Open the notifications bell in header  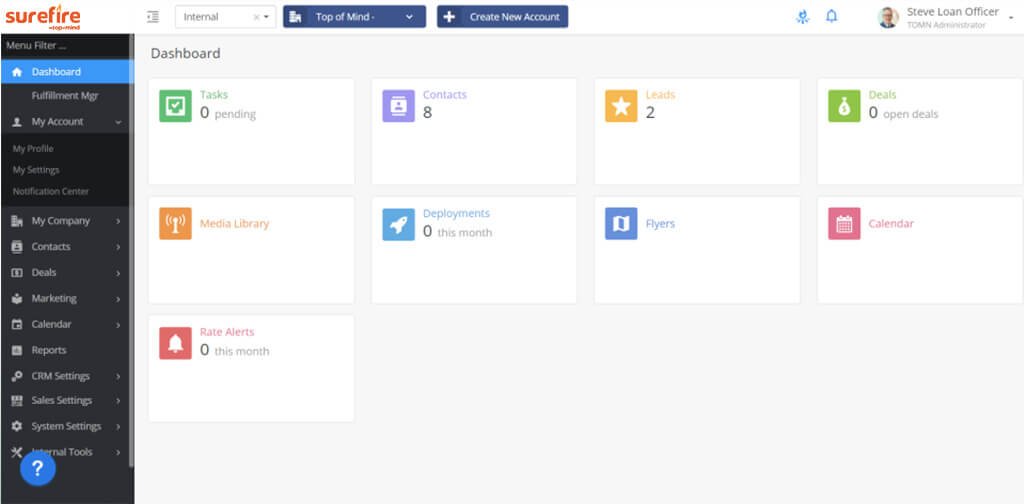831,16
